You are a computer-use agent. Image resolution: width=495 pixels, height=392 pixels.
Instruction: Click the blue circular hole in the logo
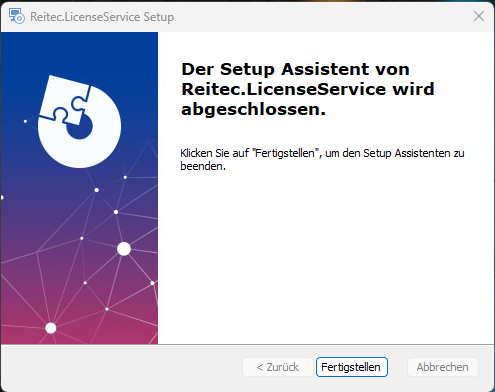click(80, 128)
